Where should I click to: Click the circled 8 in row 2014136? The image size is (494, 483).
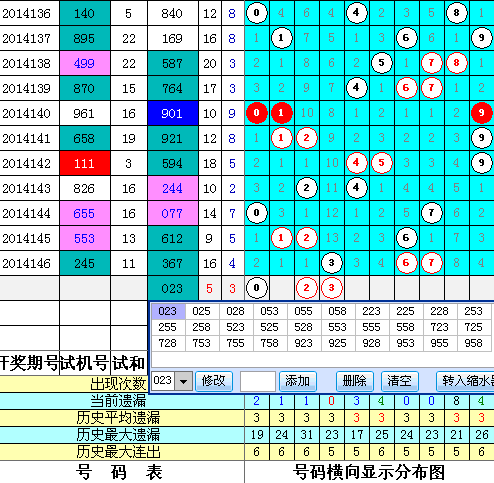tap(456, 13)
